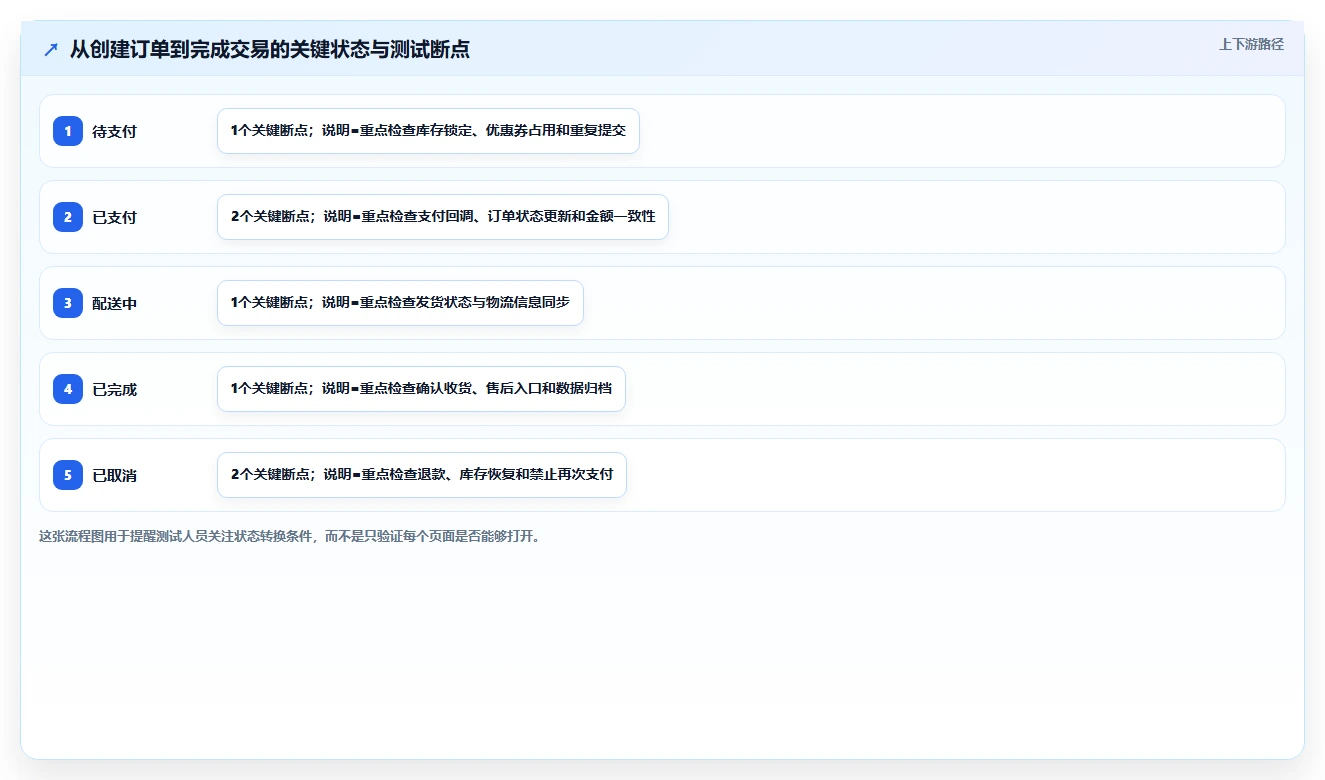Click the title 从创建订单到完成交易的关键状态与测试断点
Screen dimensions: 1325x780
(270, 50)
